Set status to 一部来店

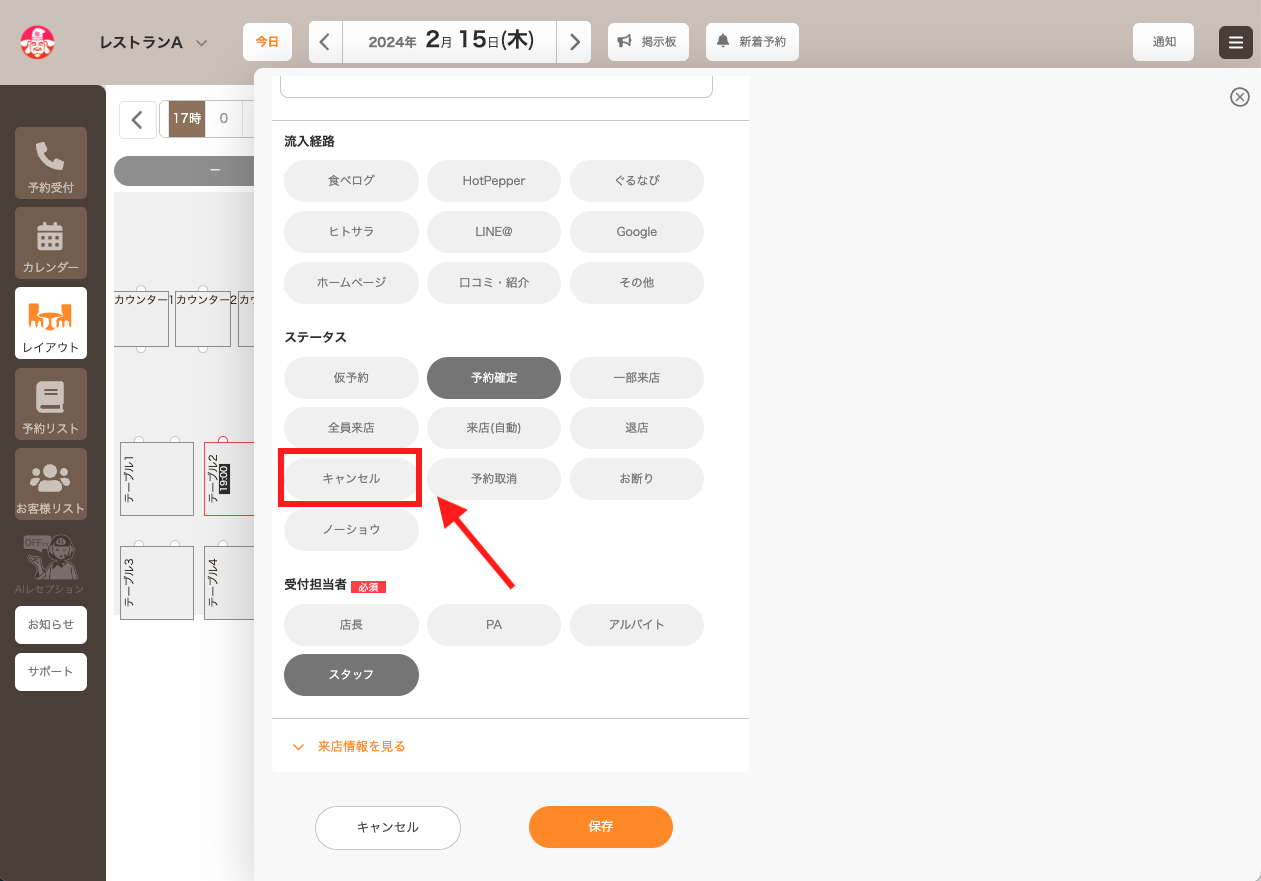pos(637,377)
